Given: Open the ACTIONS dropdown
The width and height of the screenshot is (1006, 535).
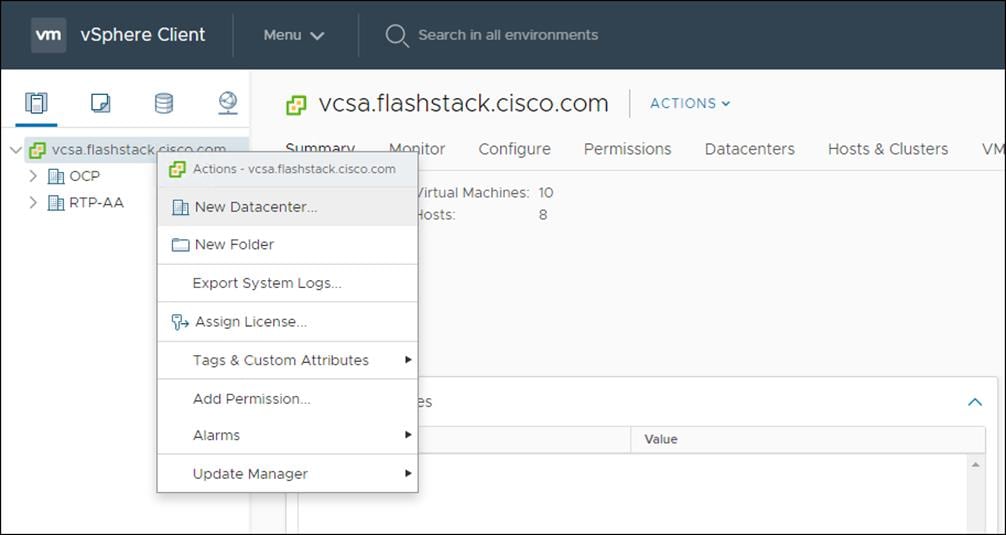Looking at the screenshot, I should (x=690, y=103).
